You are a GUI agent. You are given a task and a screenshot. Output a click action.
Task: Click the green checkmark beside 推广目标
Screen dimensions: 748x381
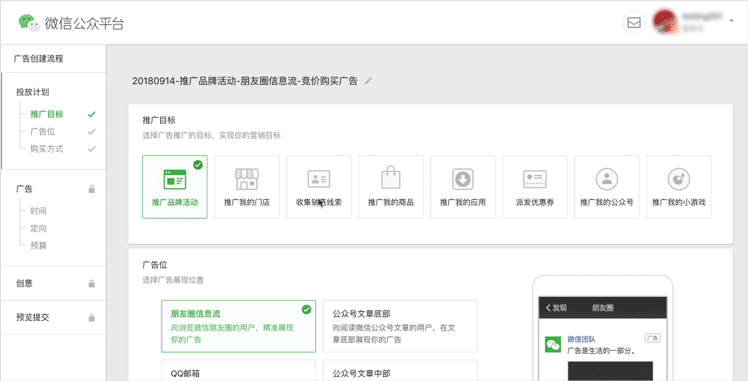click(92, 114)
